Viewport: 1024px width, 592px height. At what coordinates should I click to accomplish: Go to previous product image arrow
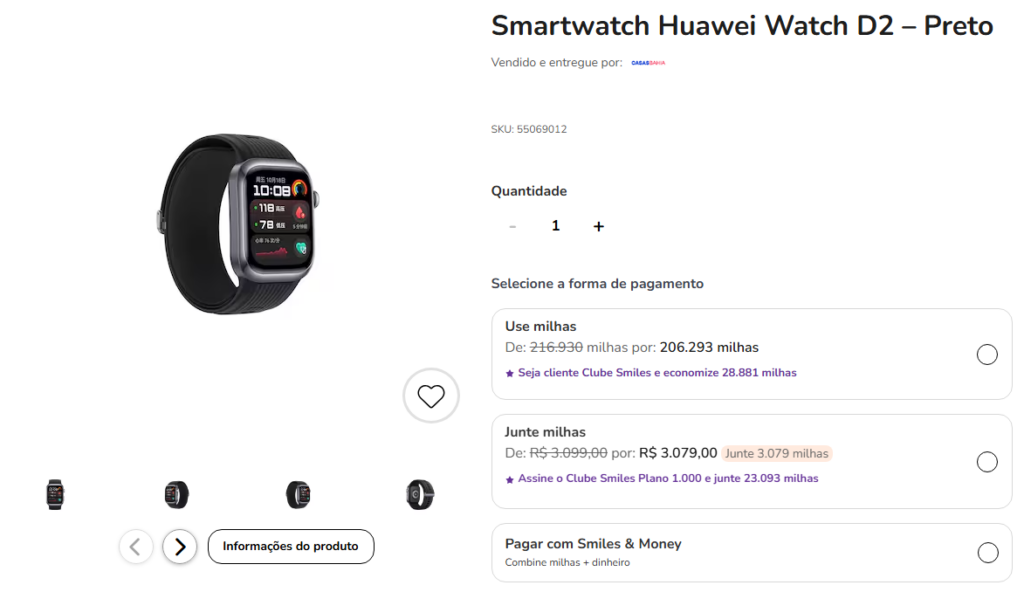(x=136, y=547)
